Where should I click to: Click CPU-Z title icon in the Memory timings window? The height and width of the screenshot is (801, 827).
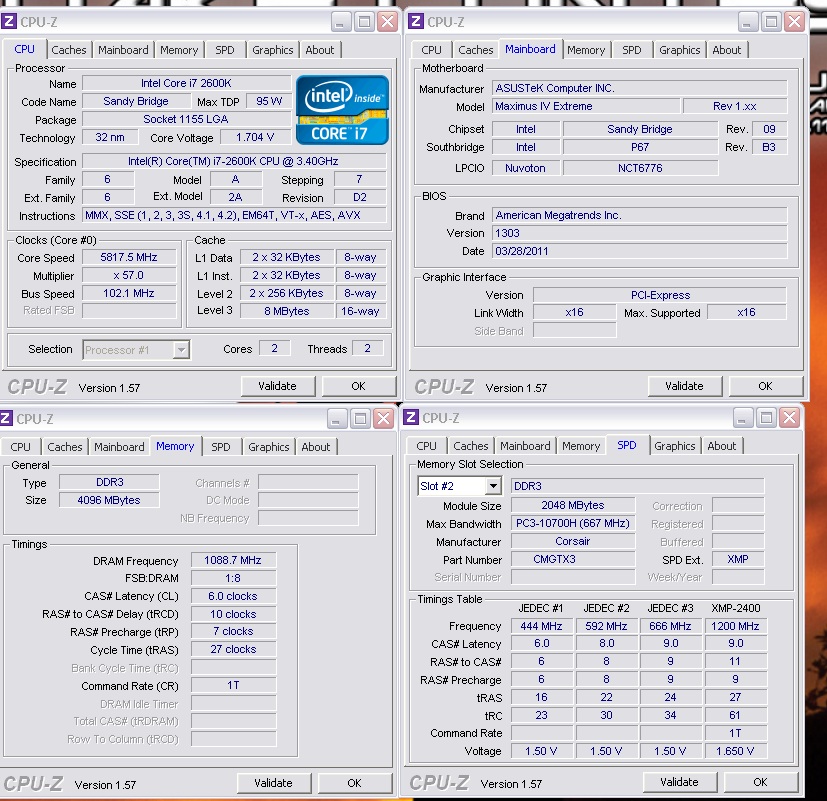pyautogui.click(x=8, y=419)
